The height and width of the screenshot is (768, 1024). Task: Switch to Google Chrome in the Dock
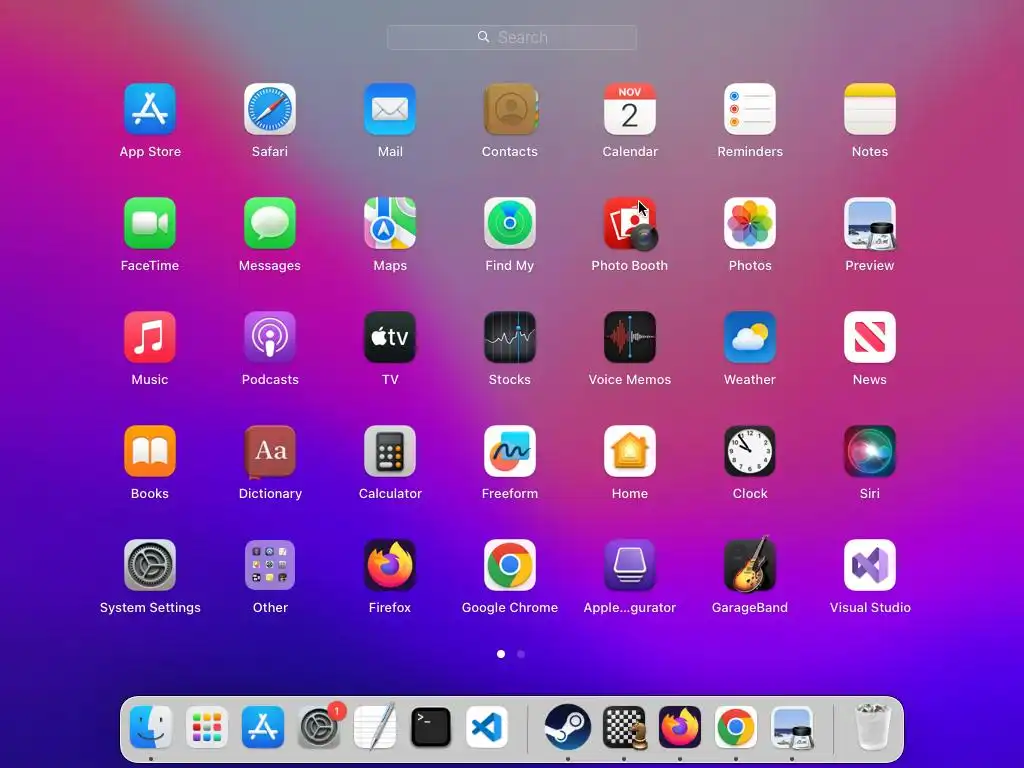[736, 728]
